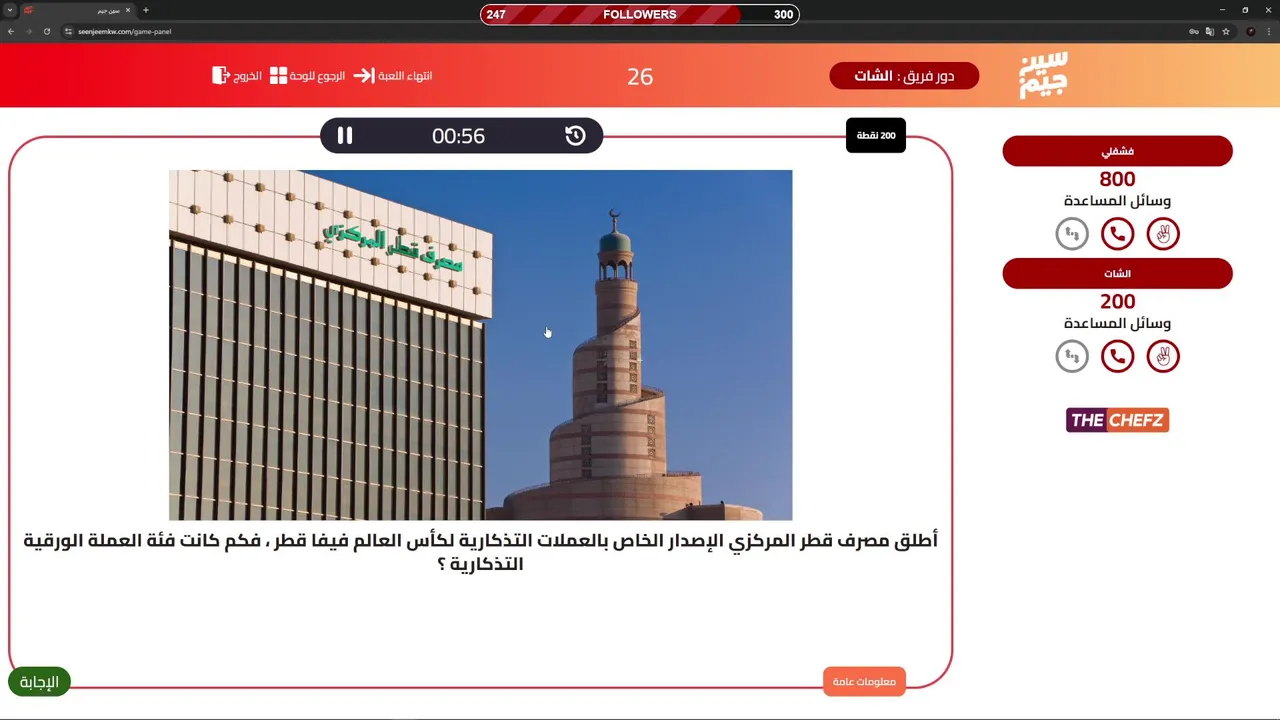Click the معلومات عامة category tag

(x=864, y=682)
